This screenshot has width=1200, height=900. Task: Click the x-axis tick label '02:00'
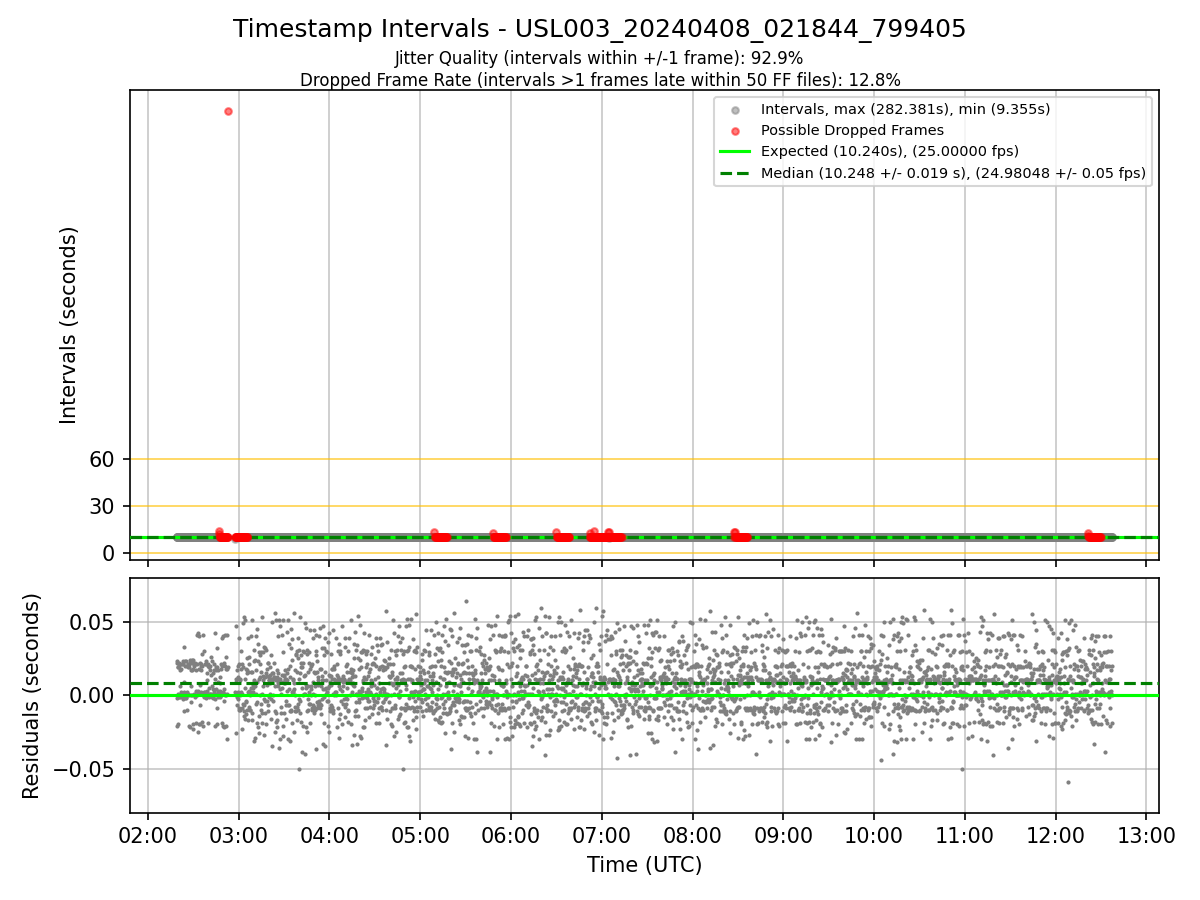pos(148,834)
